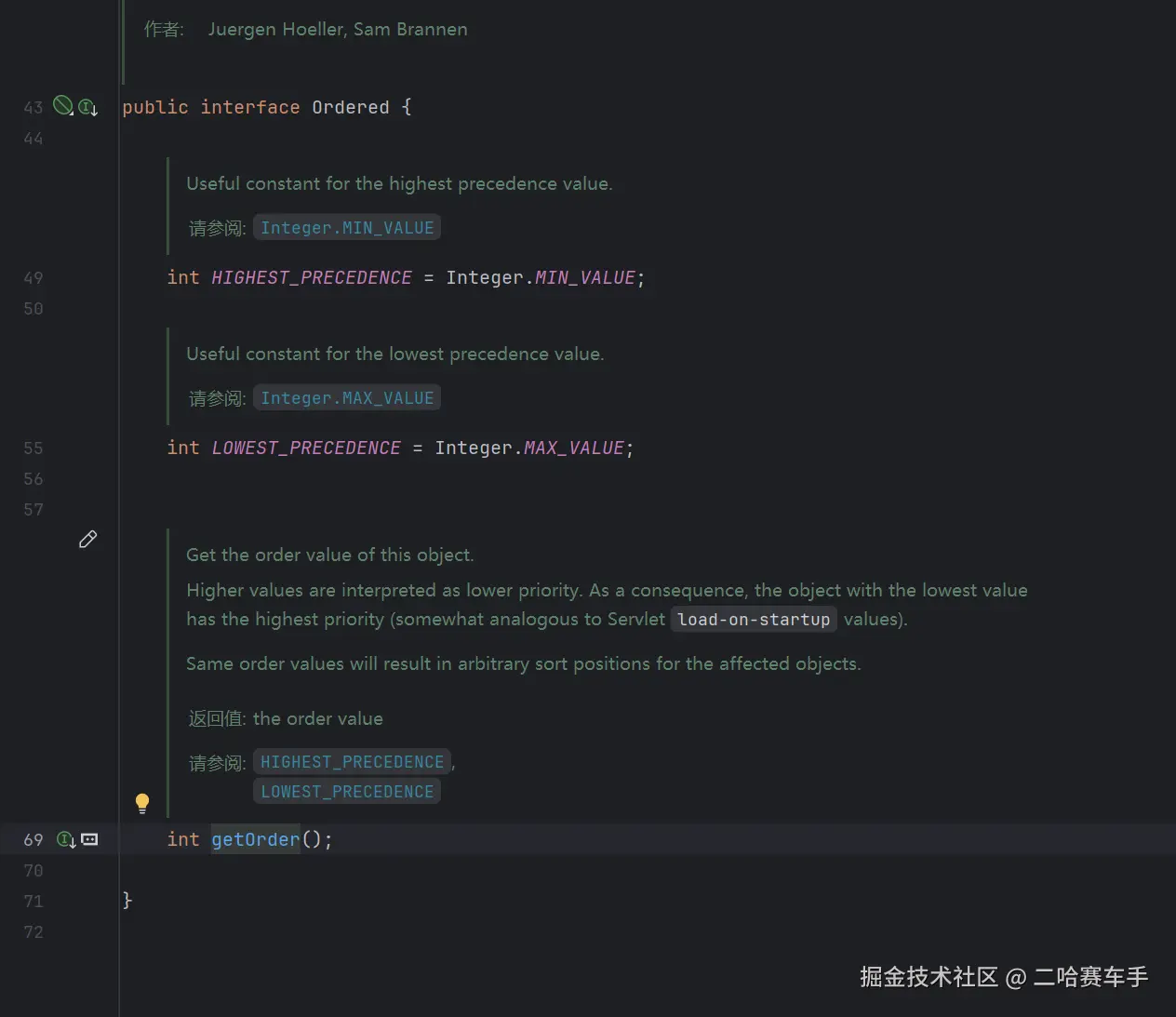
Task: Click the Ordered interface name
Action: (351, 107)
